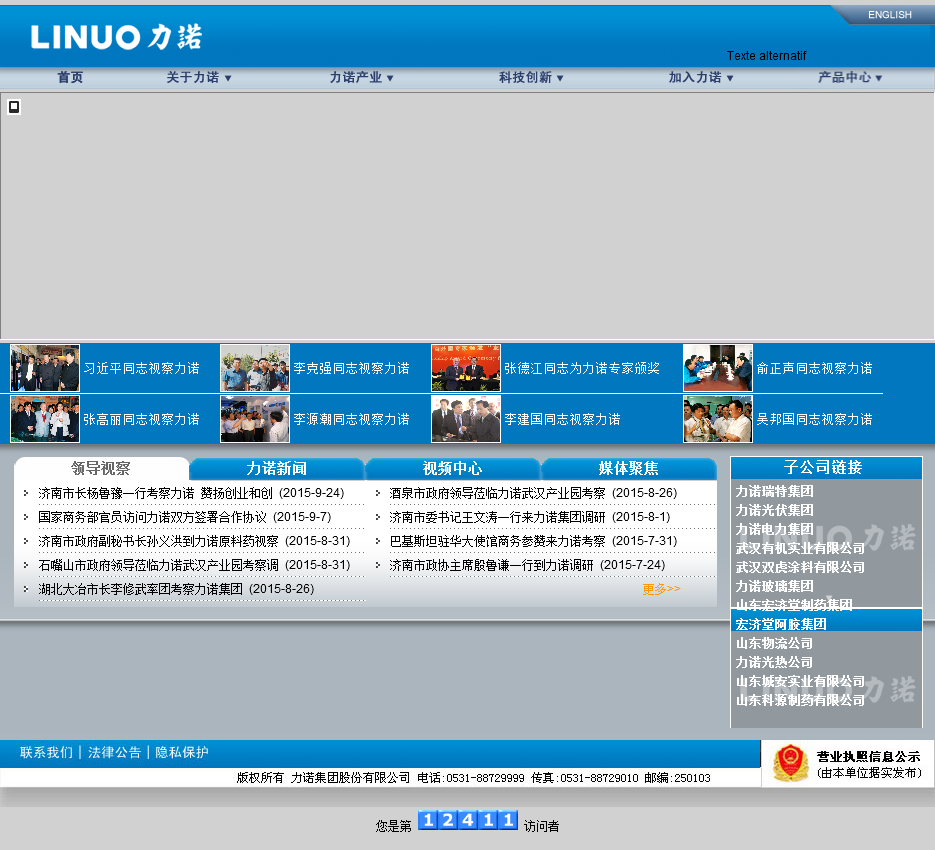Expand the 关于力诺 dropdown menu
935x850 pixels.
coord(199,77)
